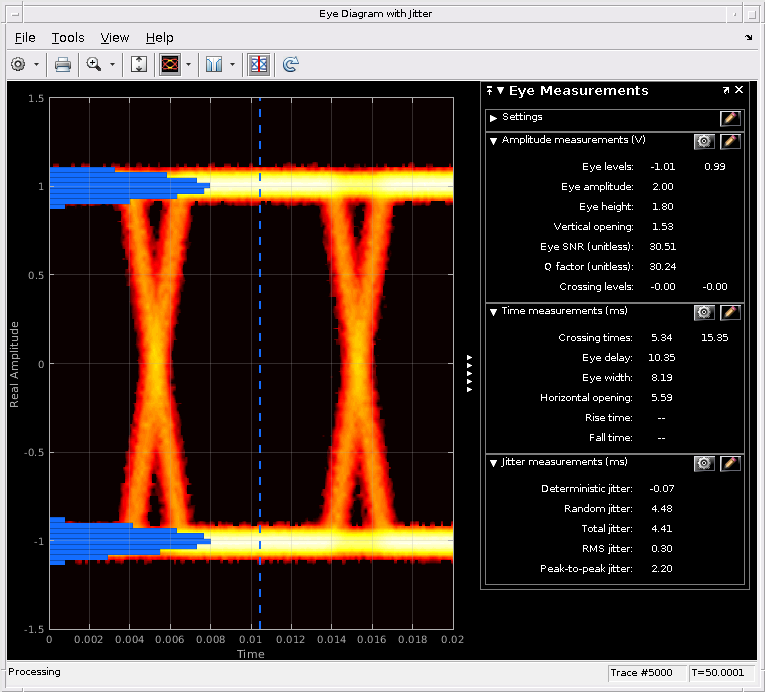Click the Autoscale axes icon
765x692 pixels.
coord(139,64)
